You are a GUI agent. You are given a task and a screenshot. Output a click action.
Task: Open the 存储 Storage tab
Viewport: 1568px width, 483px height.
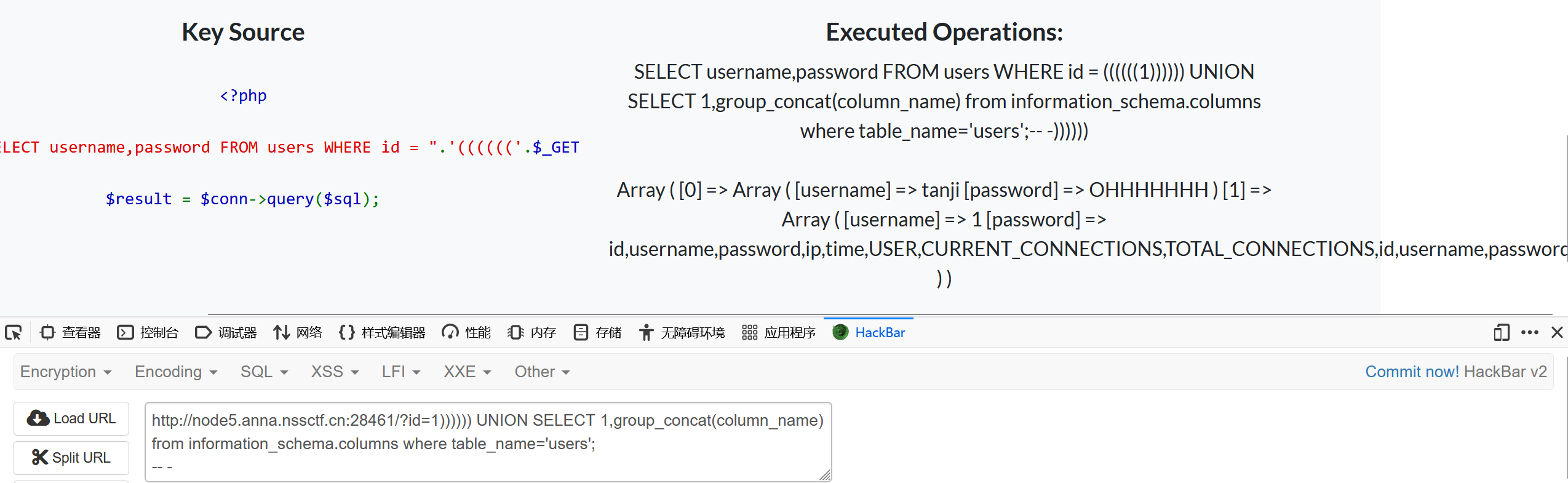pos(597,333)
